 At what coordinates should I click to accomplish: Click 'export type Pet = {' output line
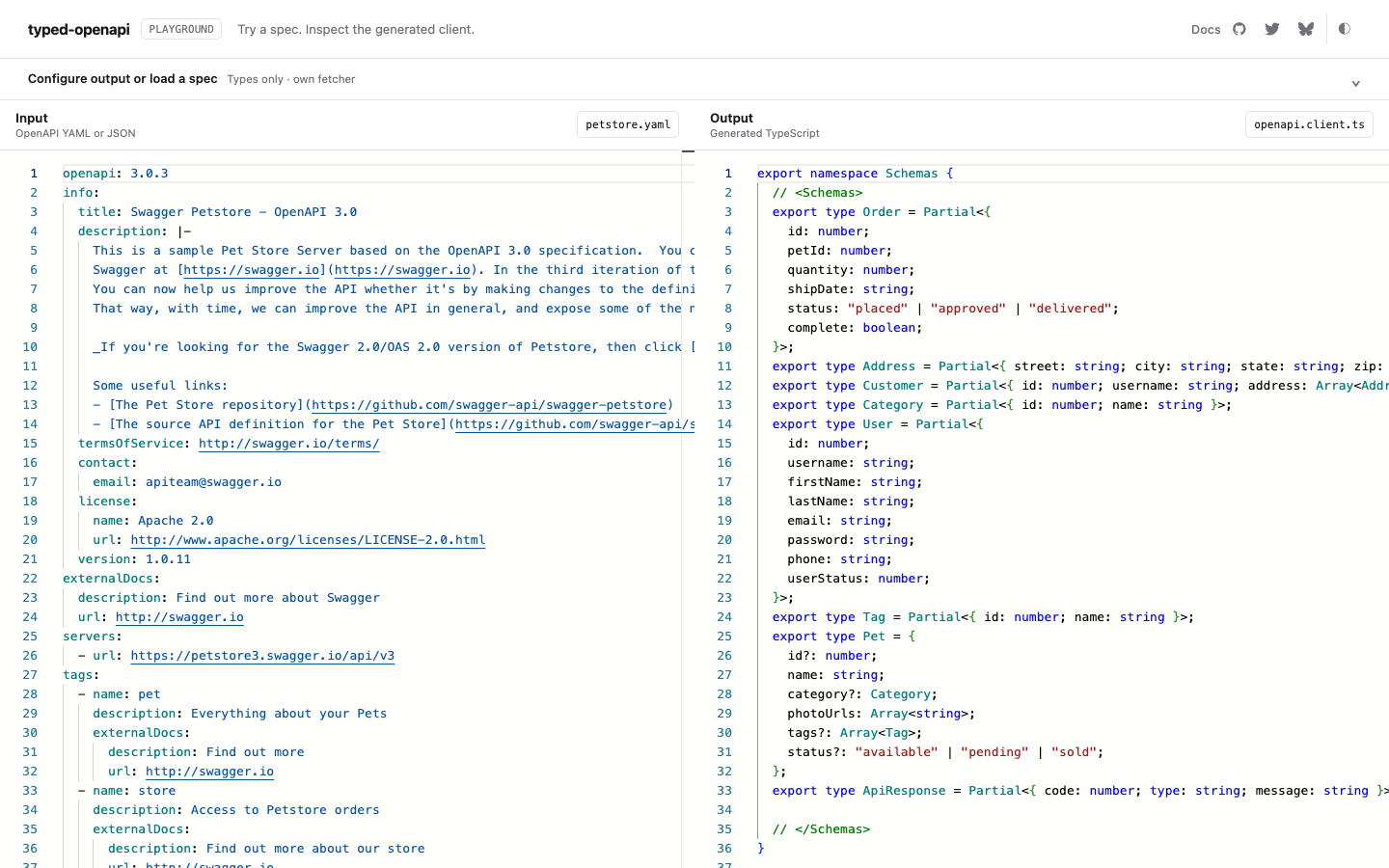(x=844, y=637)
